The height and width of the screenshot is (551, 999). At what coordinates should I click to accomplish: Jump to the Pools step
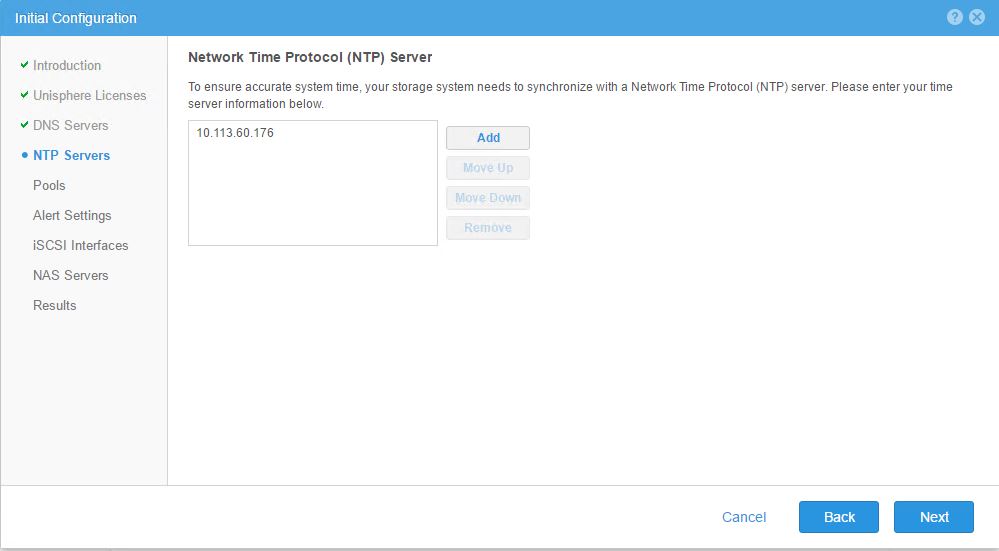(49, 185)
